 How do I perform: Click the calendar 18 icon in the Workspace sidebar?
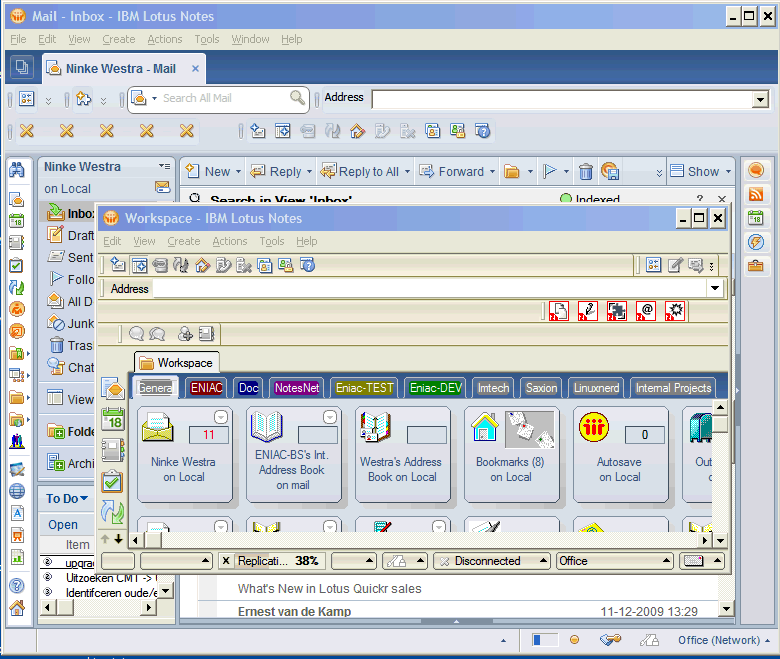pos(113,419)
